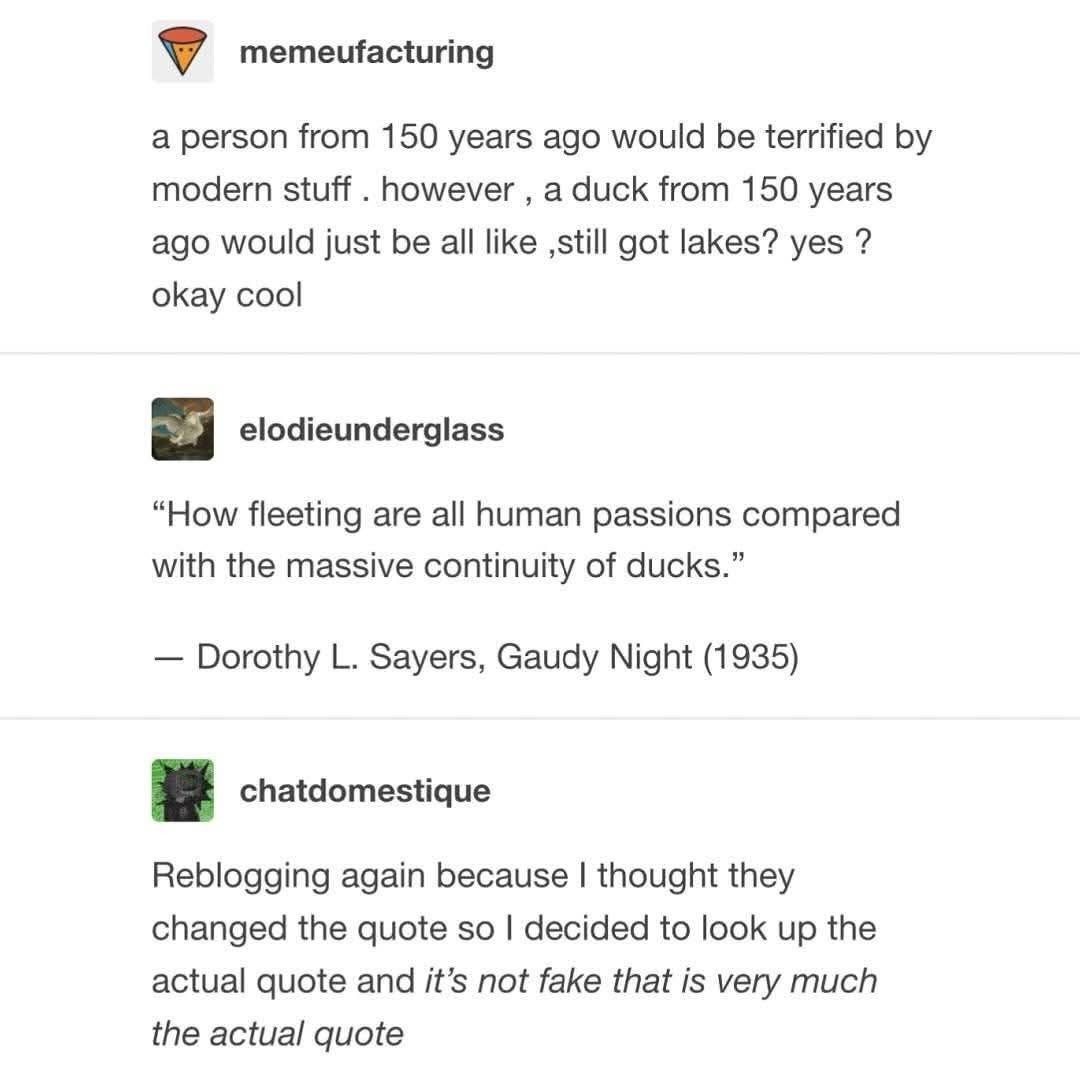Click the "Reblogging again because I thought" line
1080x1080 pixels.
[x=473, y=876]
